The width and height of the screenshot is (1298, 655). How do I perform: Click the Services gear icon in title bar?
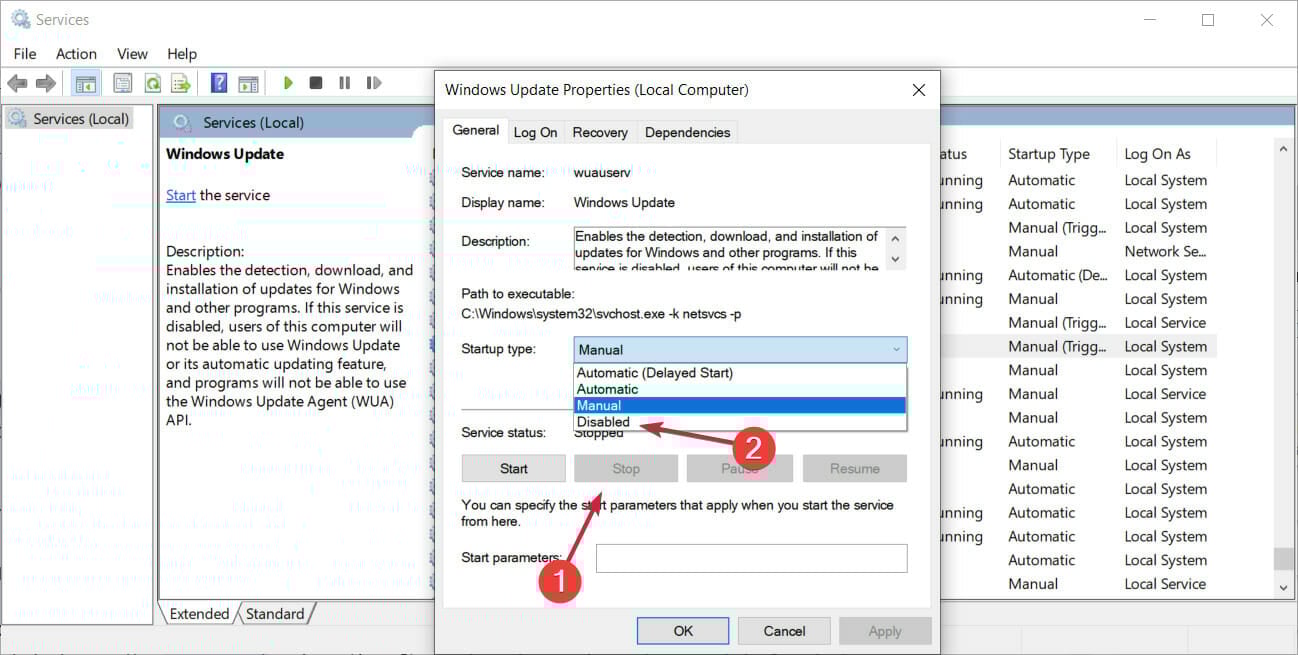[x=20, y=19]
